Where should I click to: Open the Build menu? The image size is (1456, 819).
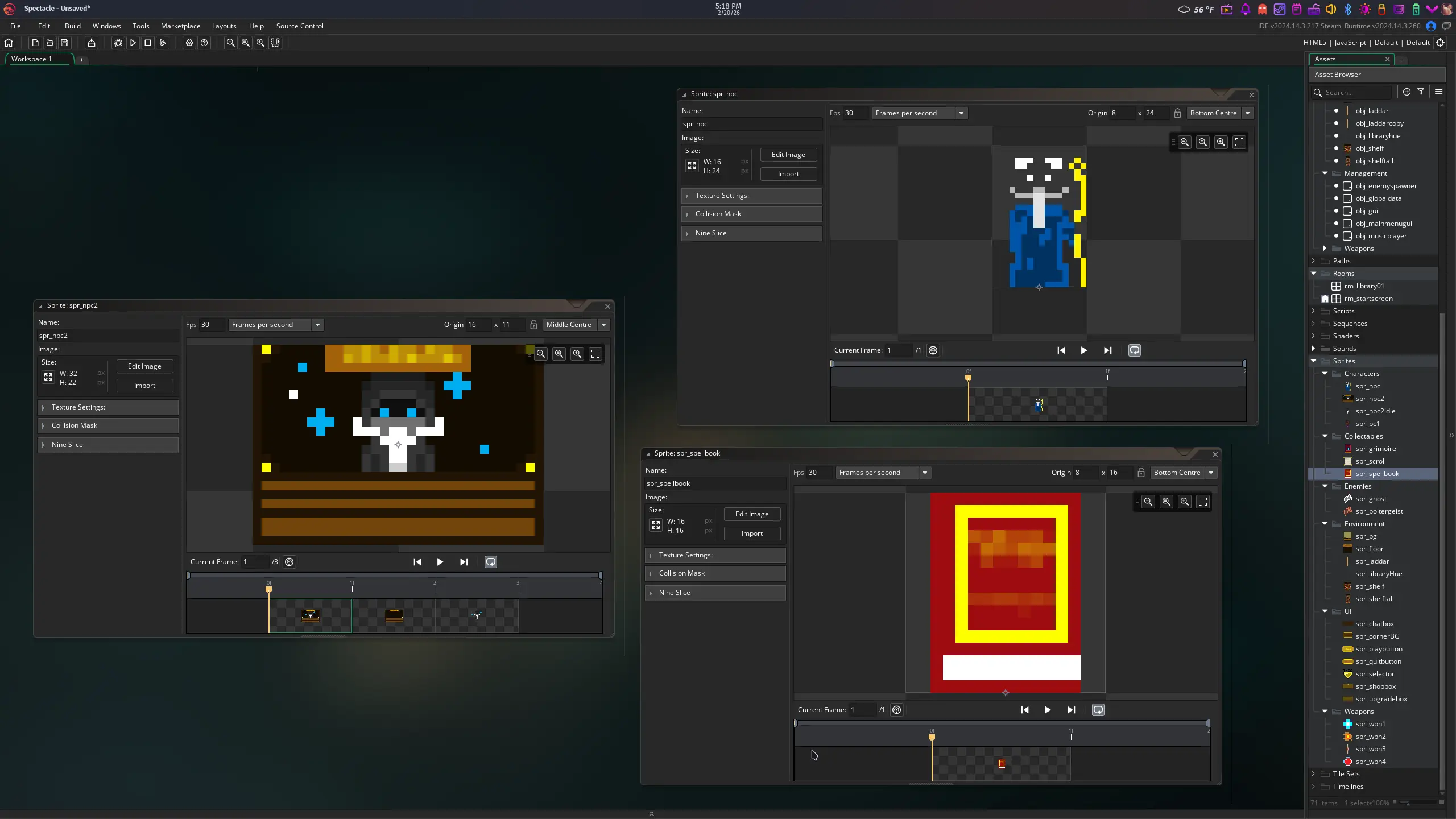click(73, 26)
